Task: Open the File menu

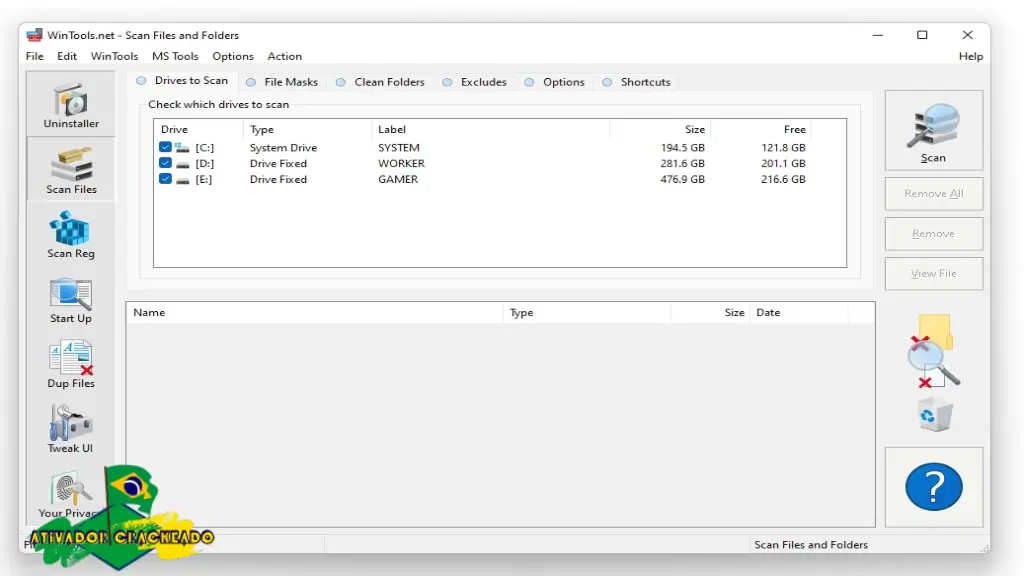Action: 35,56
